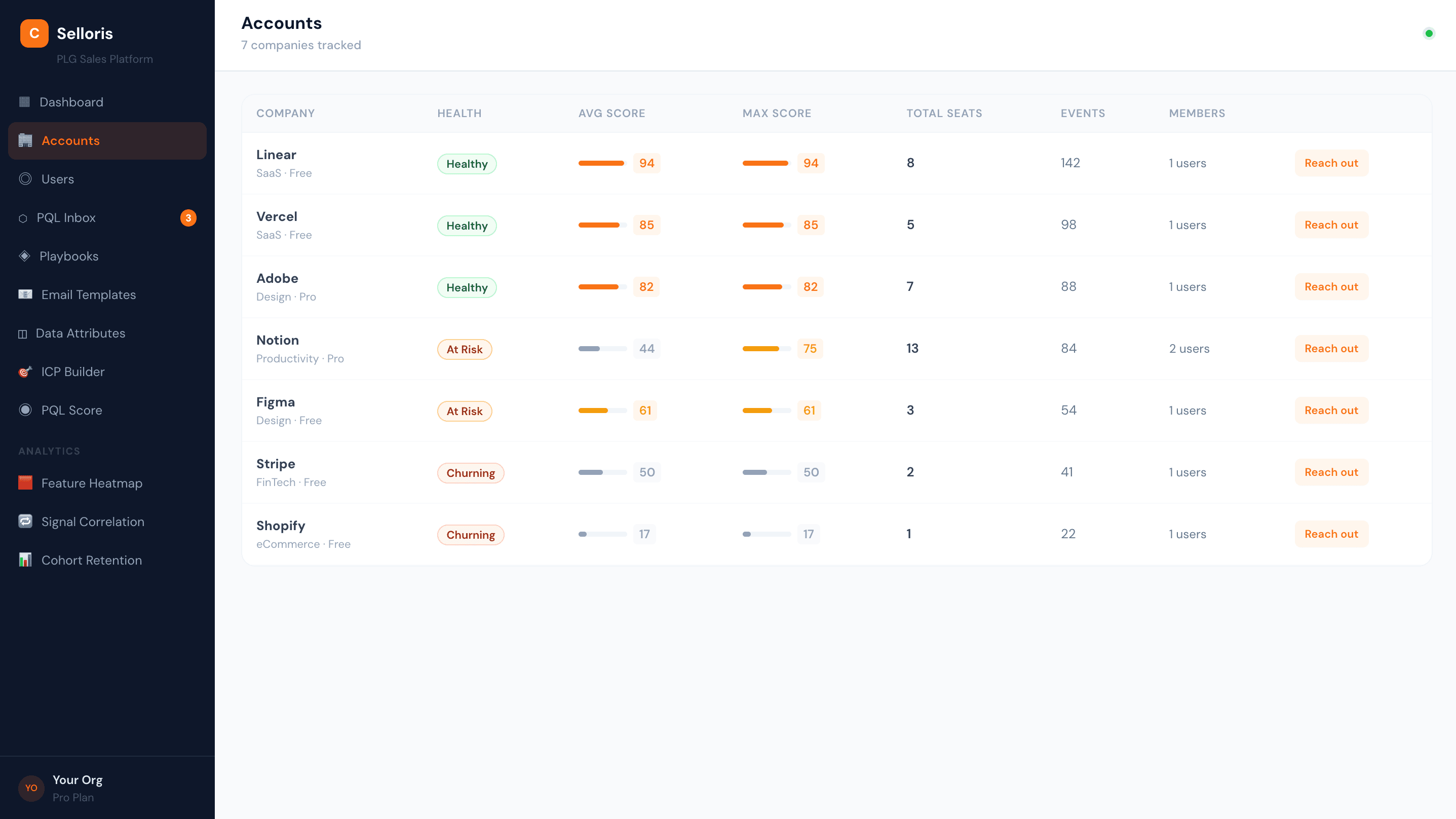Open ICP Builder in the sidebar

(107, 371)
